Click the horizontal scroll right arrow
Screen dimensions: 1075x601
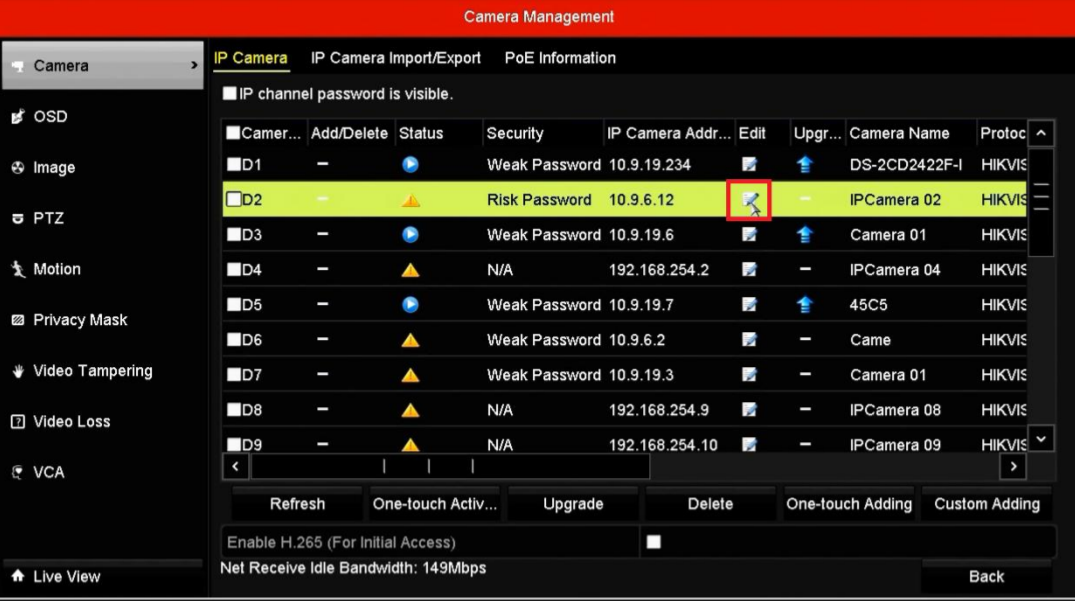[1013, 467]
